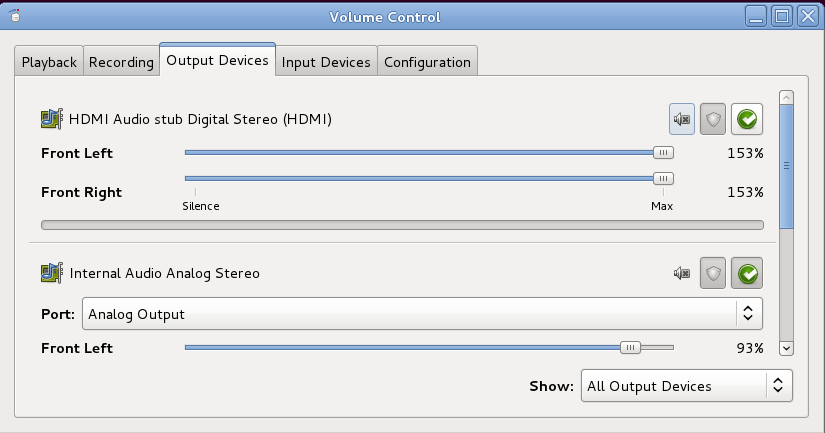This screenshot has height=433, width=825.
Task: Open the window menu icon in title bar
Action: point(16,15)
